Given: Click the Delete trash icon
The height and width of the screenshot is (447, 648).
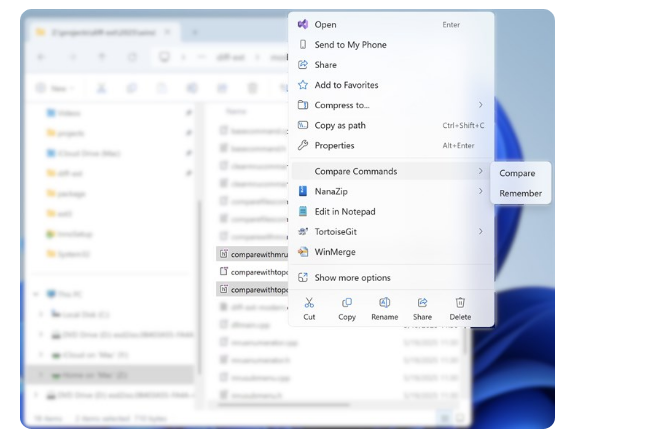Looking at the screenshot, I should [x=460, y=302].
